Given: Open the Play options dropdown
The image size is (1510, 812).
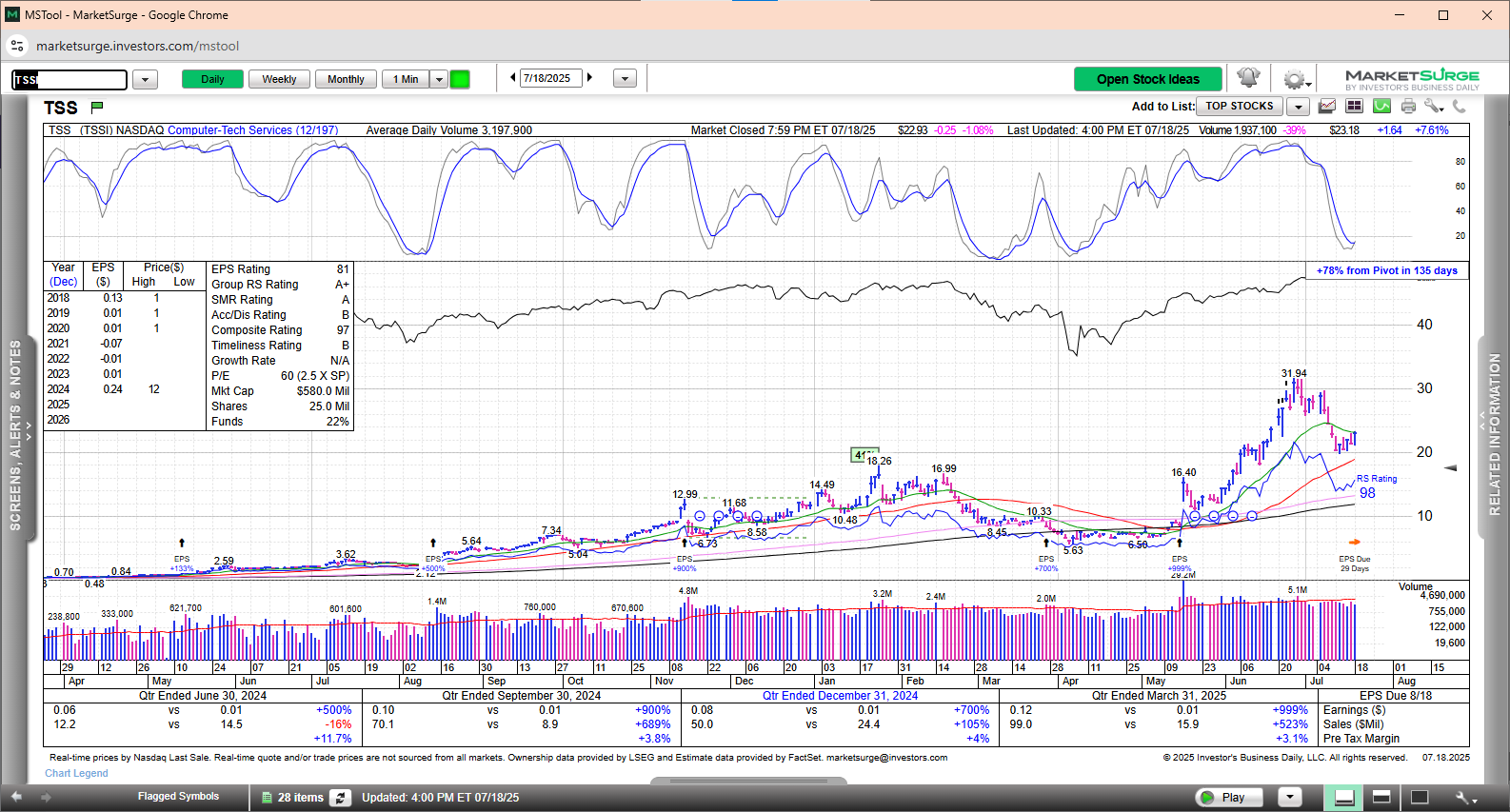Looking at the screenshot, I should coord(1290,798).
